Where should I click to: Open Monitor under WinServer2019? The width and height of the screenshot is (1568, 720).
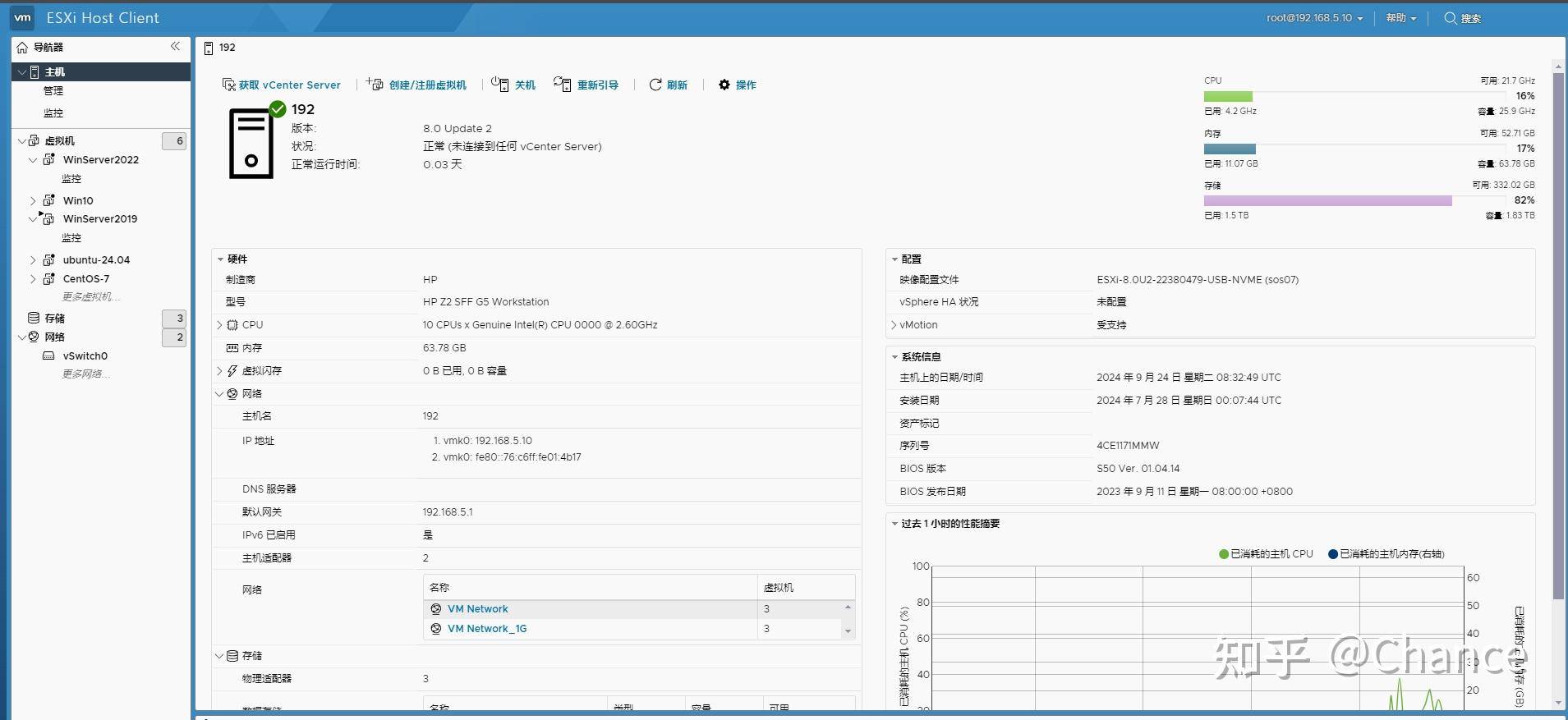tap(71, 238)
